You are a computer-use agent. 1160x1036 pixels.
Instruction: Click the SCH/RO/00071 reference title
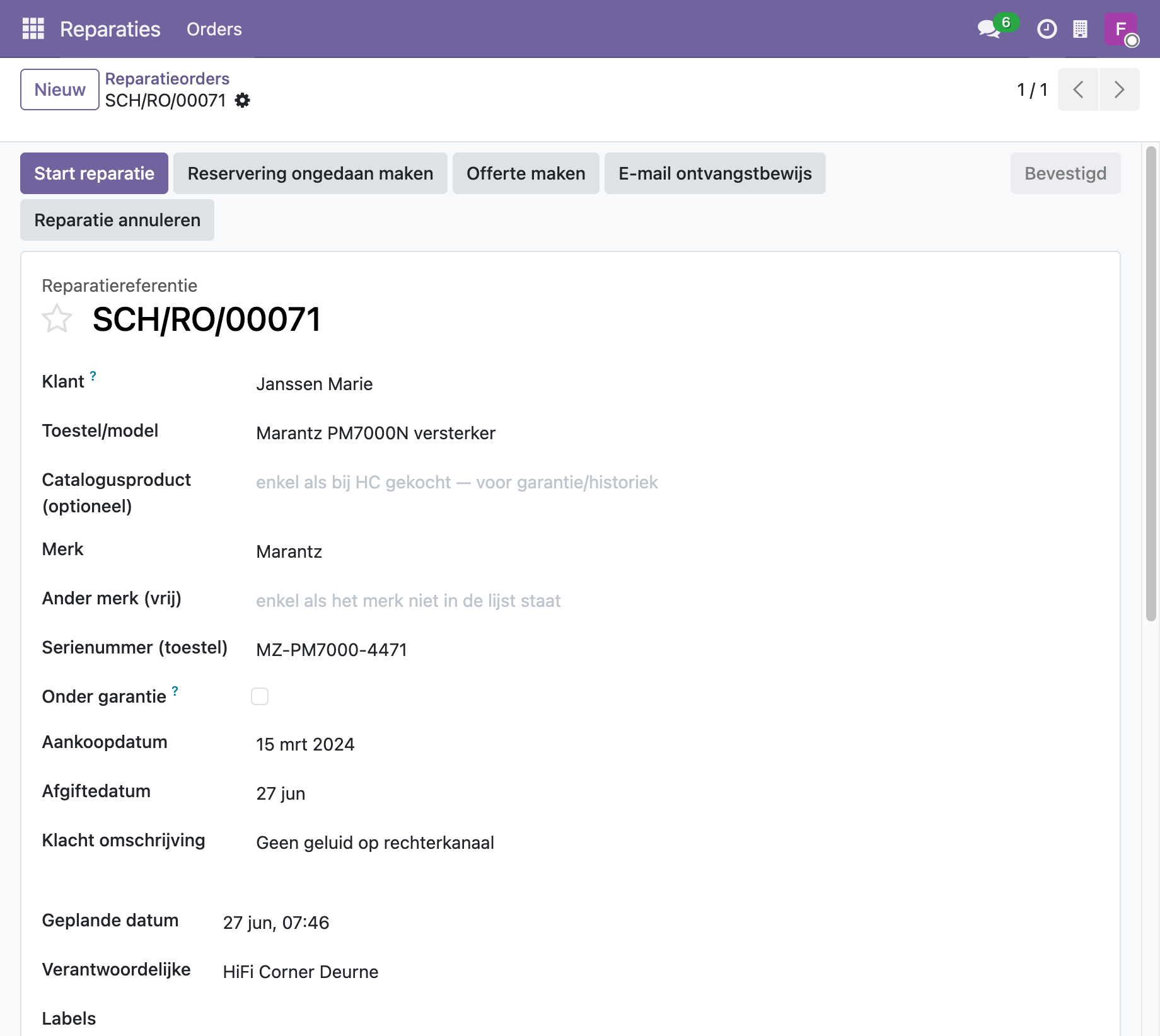tap(207, 319)
